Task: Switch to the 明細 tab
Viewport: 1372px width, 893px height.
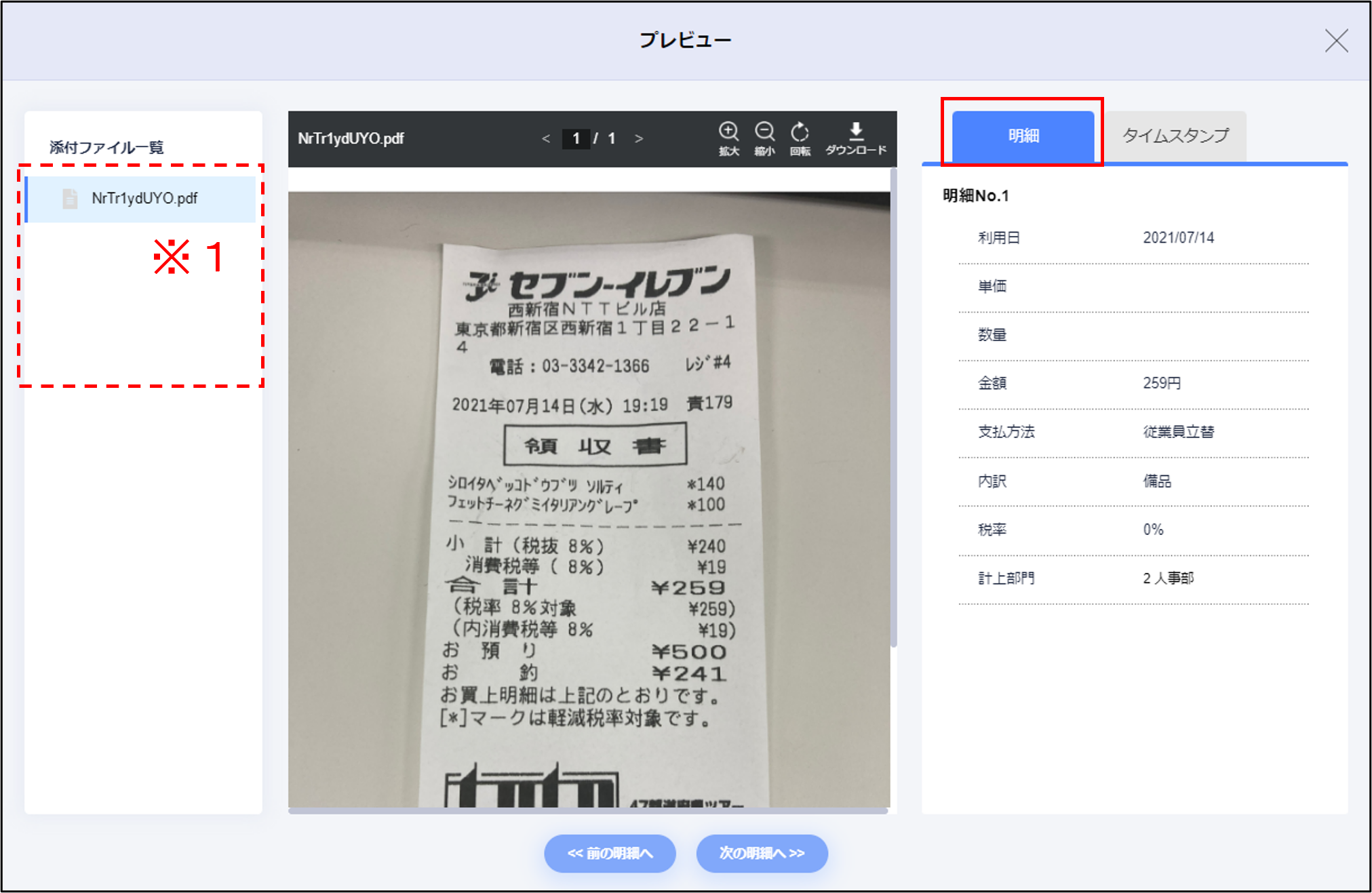Action: tap(1023, 136)
